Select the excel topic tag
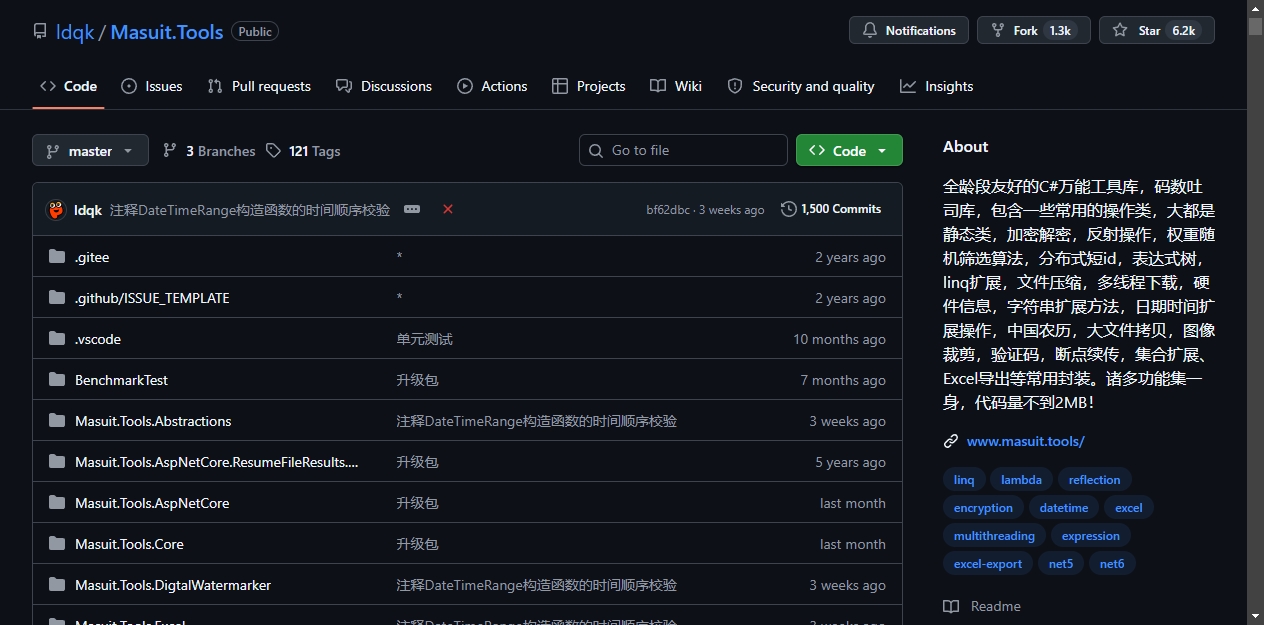The width and height of the screenshot is (1264, 625). (1129, 508)
